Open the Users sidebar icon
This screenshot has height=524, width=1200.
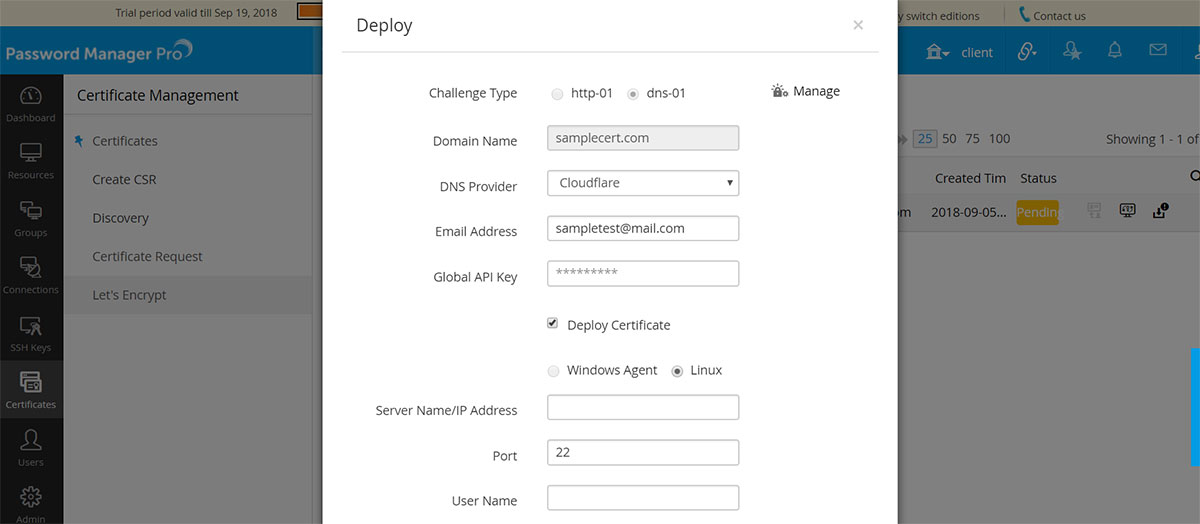coord(30,447)
